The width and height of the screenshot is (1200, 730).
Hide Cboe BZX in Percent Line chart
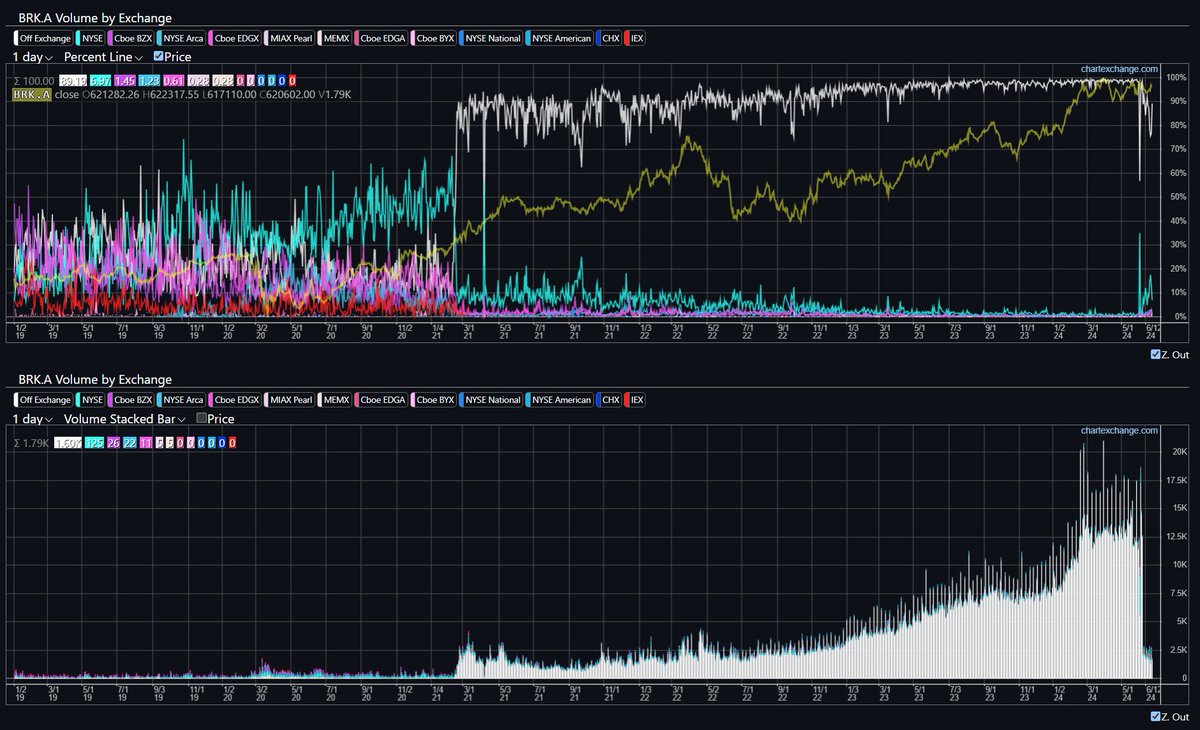pos(130,38)
